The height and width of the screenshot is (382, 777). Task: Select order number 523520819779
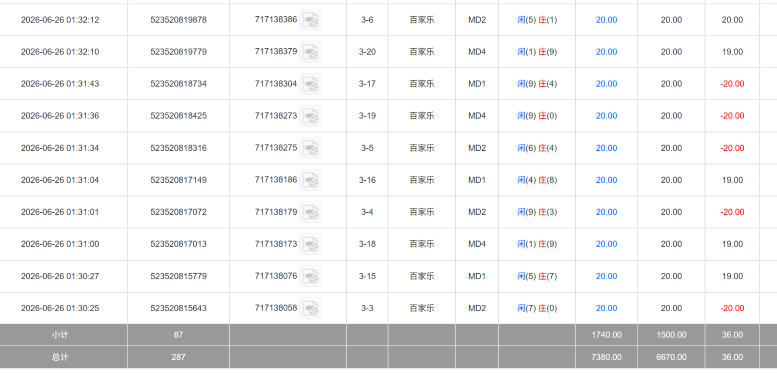(x=178, y=52)
